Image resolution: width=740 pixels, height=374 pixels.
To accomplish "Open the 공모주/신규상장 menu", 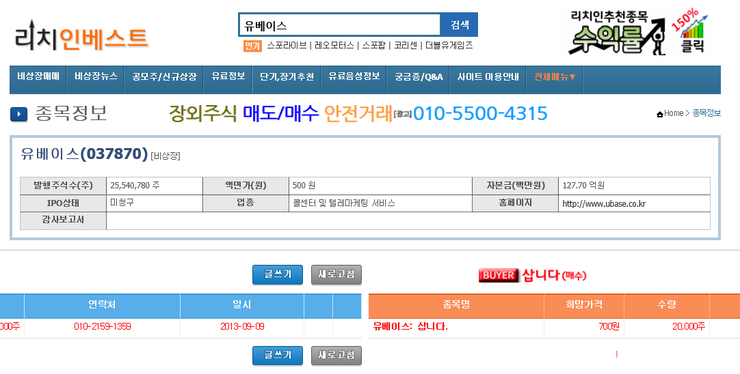I will pyautogui.click(x=164, y=76).
